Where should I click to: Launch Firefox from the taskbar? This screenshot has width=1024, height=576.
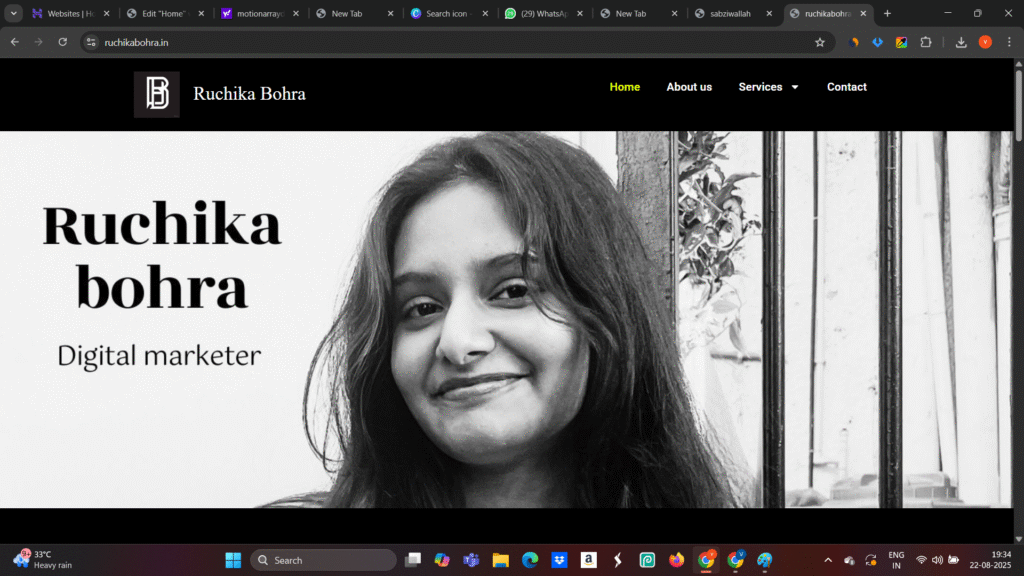[x=677, y=560]
